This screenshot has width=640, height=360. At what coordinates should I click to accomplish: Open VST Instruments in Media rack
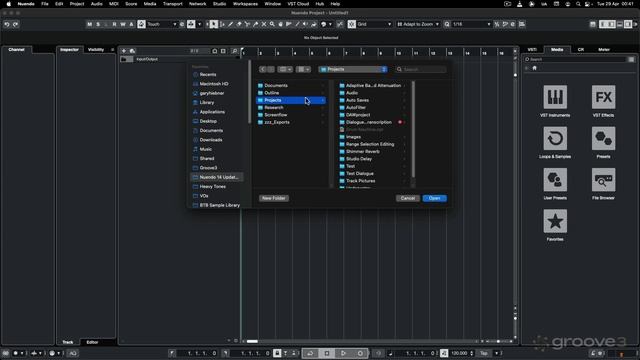(555, 97)
